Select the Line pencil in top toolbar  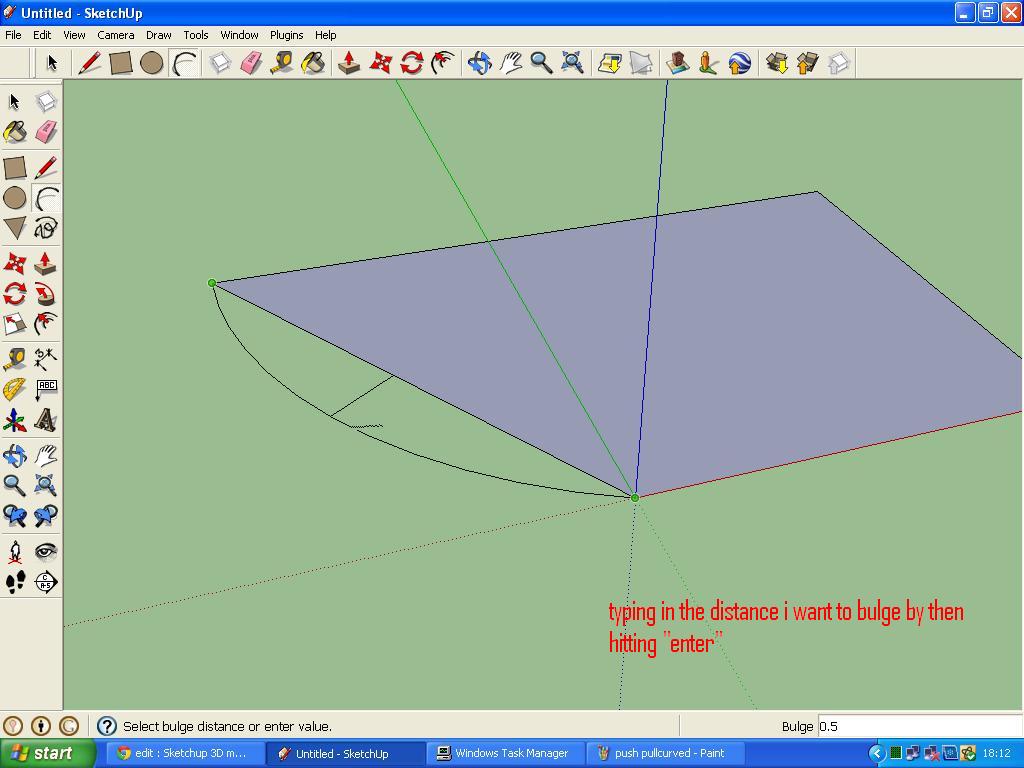tap(89, 63)
